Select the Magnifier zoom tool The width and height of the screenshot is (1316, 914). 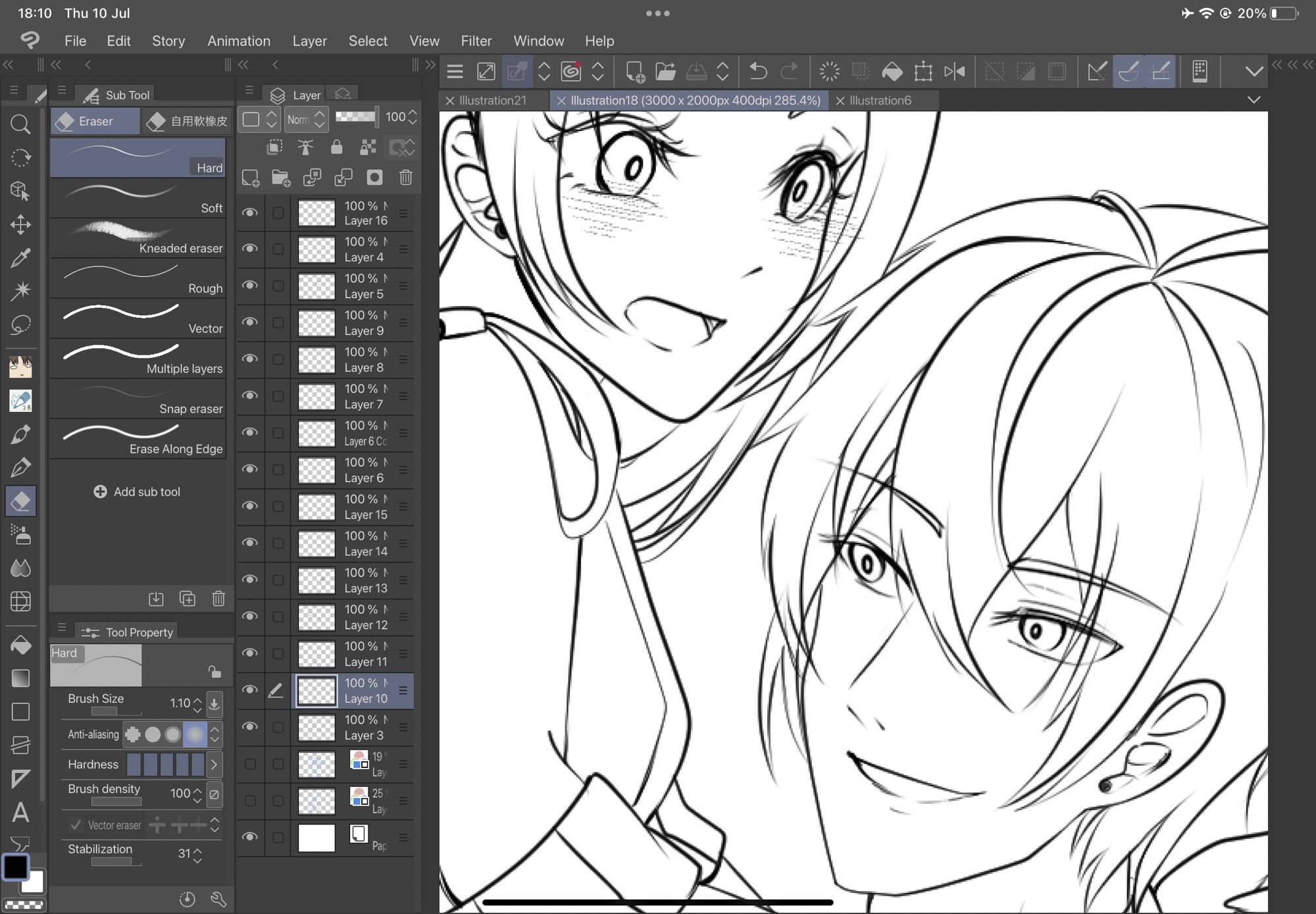coord(20,124)
